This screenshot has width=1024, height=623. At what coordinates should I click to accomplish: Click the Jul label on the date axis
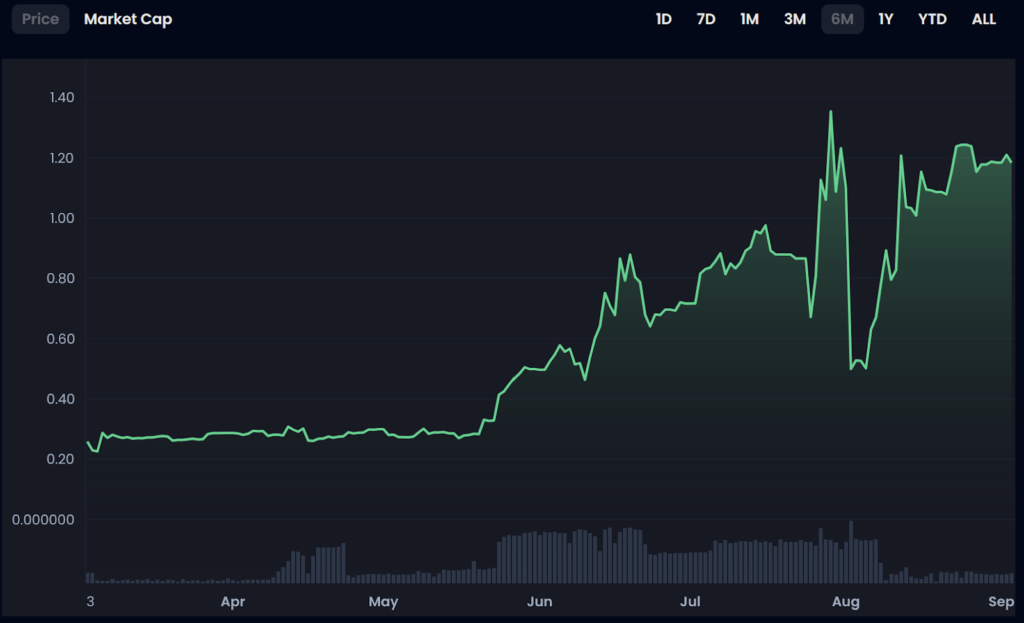[x=690, y=602]
